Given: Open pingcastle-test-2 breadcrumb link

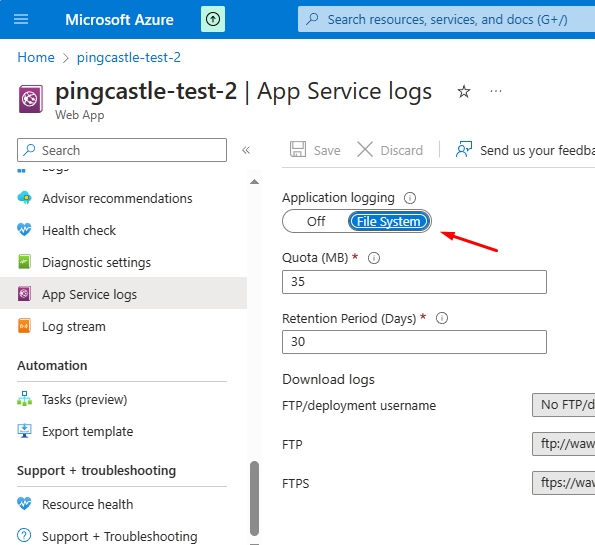Looking at the screenshot, I should pyautogui.click(x=129, y=57).
